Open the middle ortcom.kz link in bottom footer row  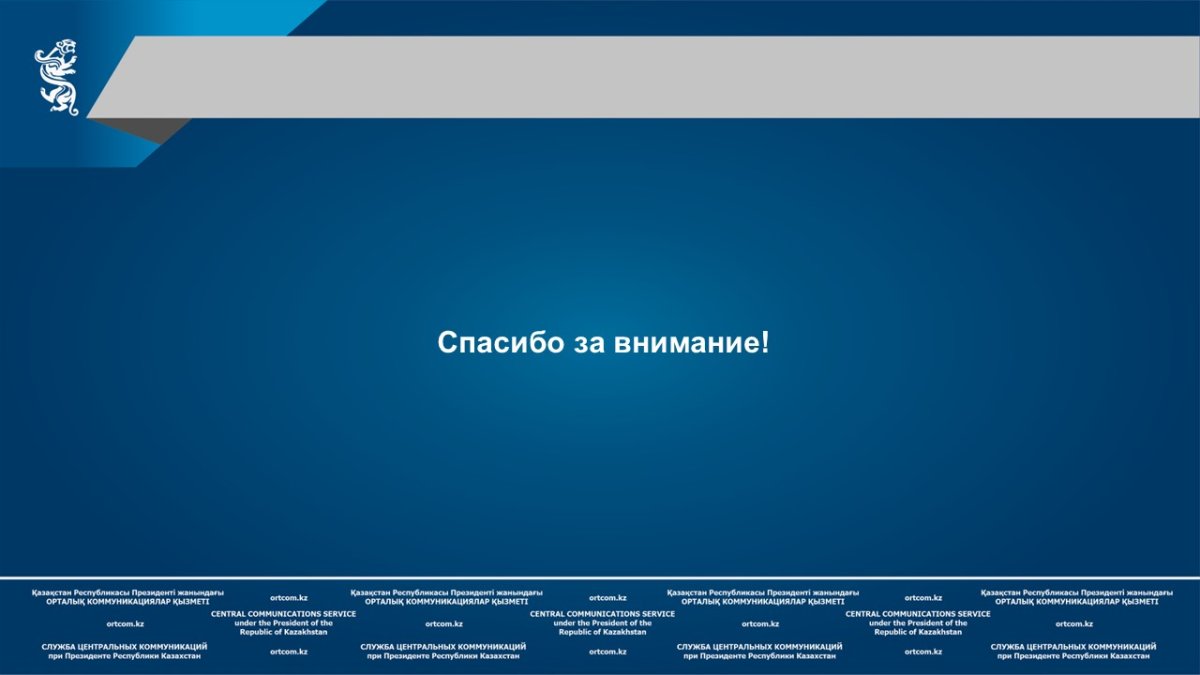coord(608,652)
